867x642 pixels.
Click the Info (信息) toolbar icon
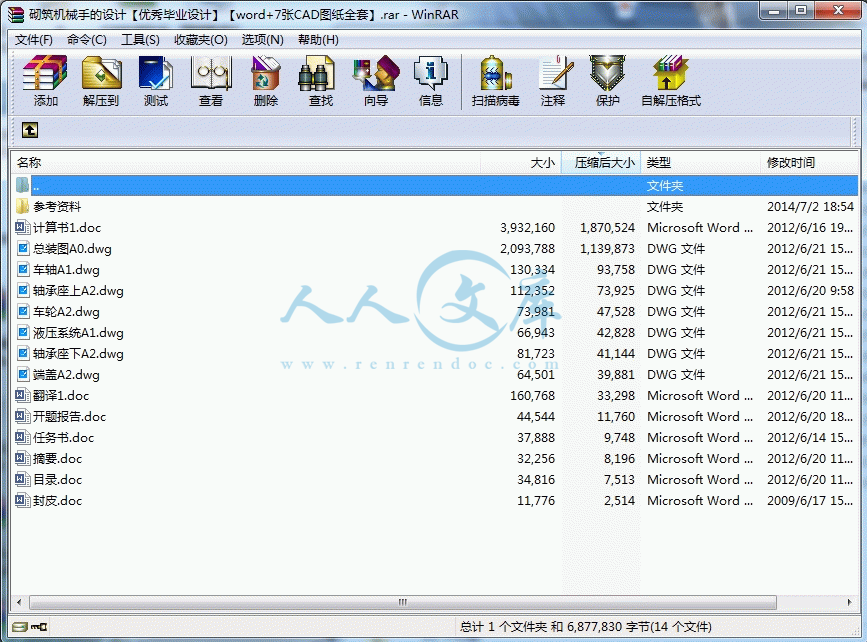(x=430, y=73)
